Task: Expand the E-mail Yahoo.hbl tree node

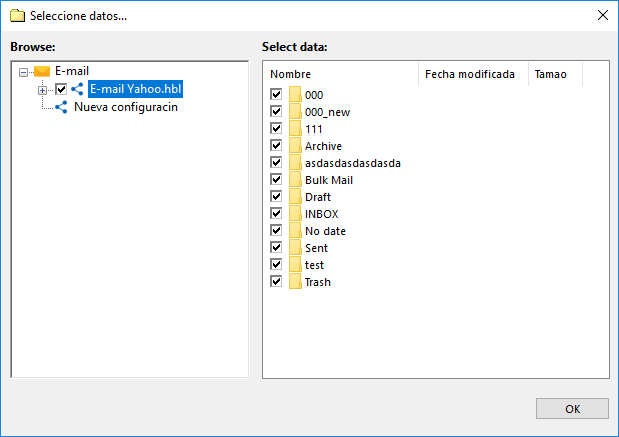Action: point(42,90)
